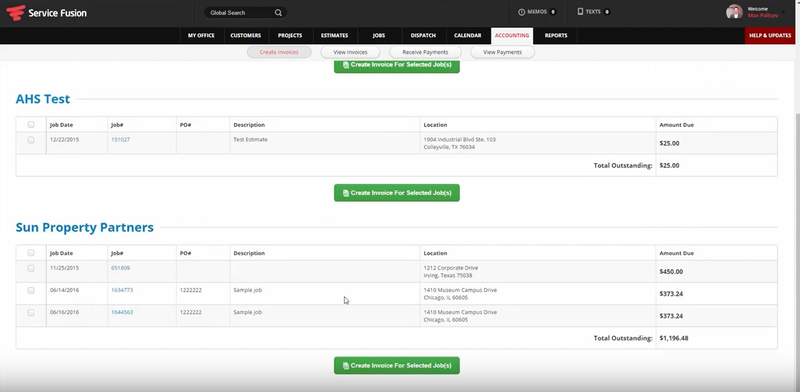Image resolution: width=800 pixels, height=392 pixels.
Task: Click the Service Fusion logo
Action: tap(46, 13)
